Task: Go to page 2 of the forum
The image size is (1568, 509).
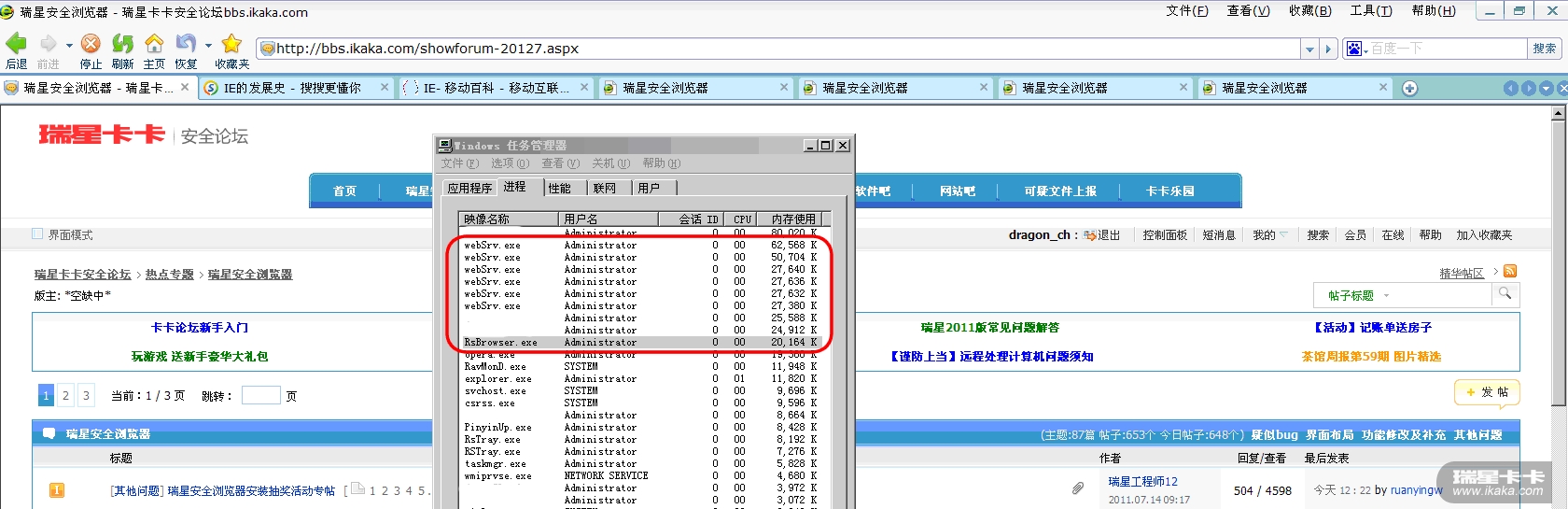Action: (x=65, y=395)
